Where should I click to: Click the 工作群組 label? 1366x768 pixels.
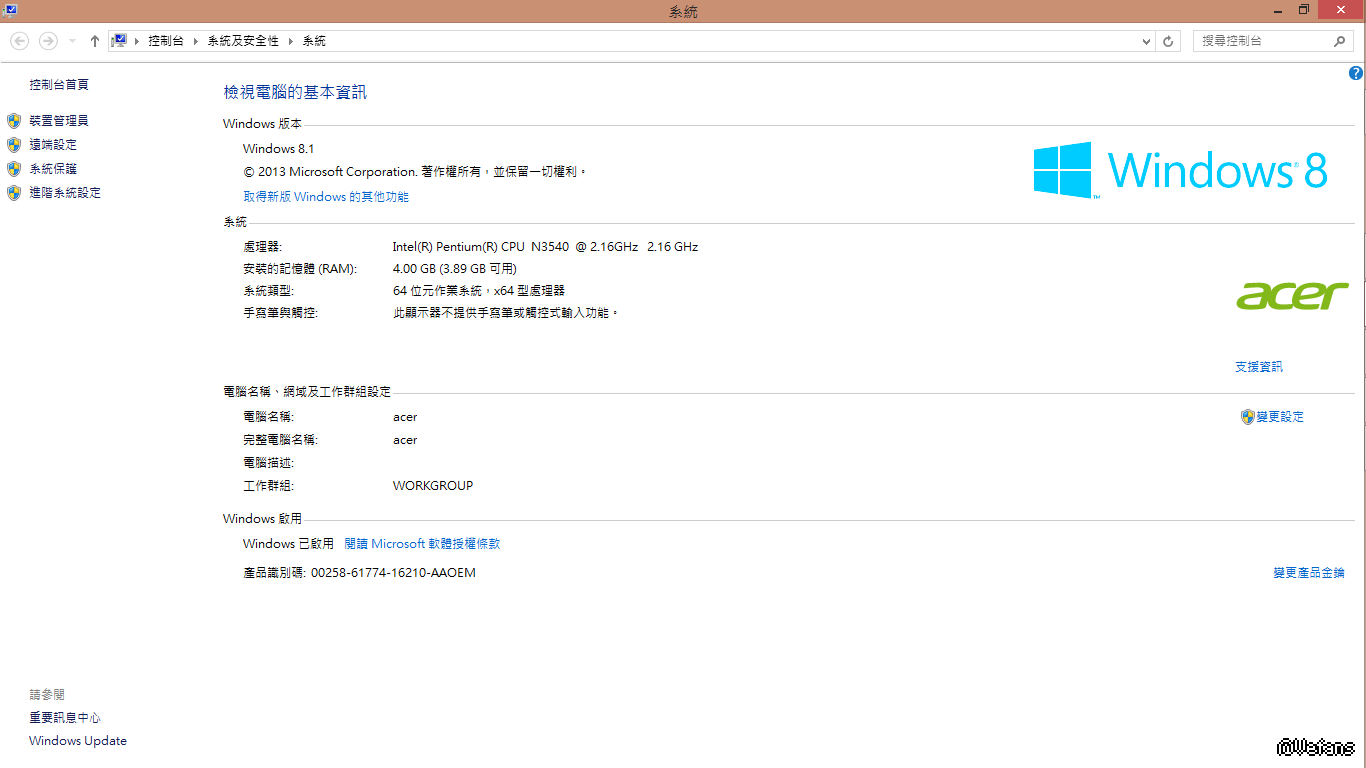coord(269,486)
